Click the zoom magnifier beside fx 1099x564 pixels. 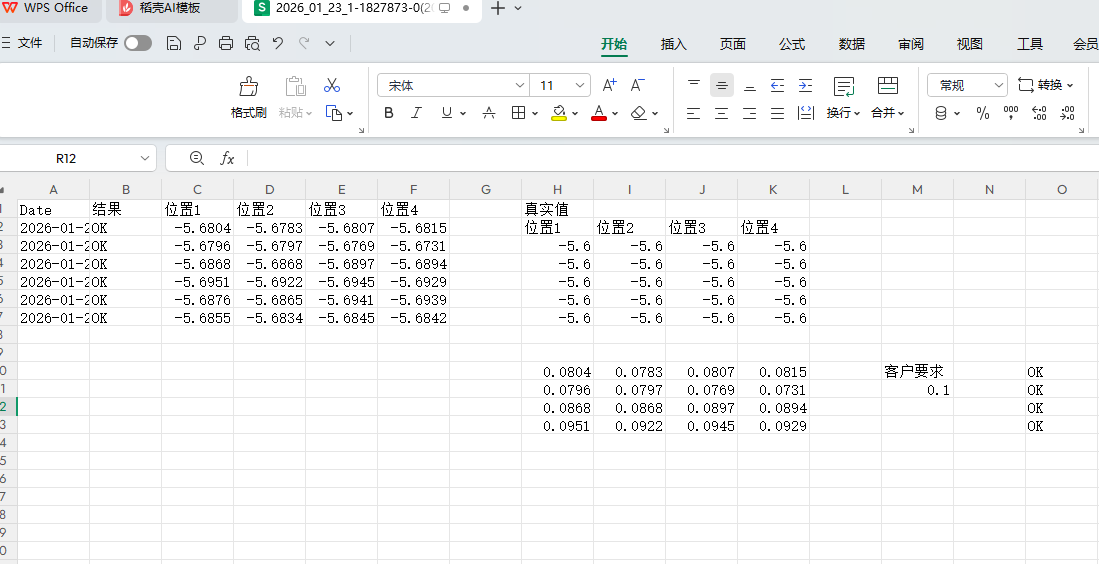click(197, 158)
